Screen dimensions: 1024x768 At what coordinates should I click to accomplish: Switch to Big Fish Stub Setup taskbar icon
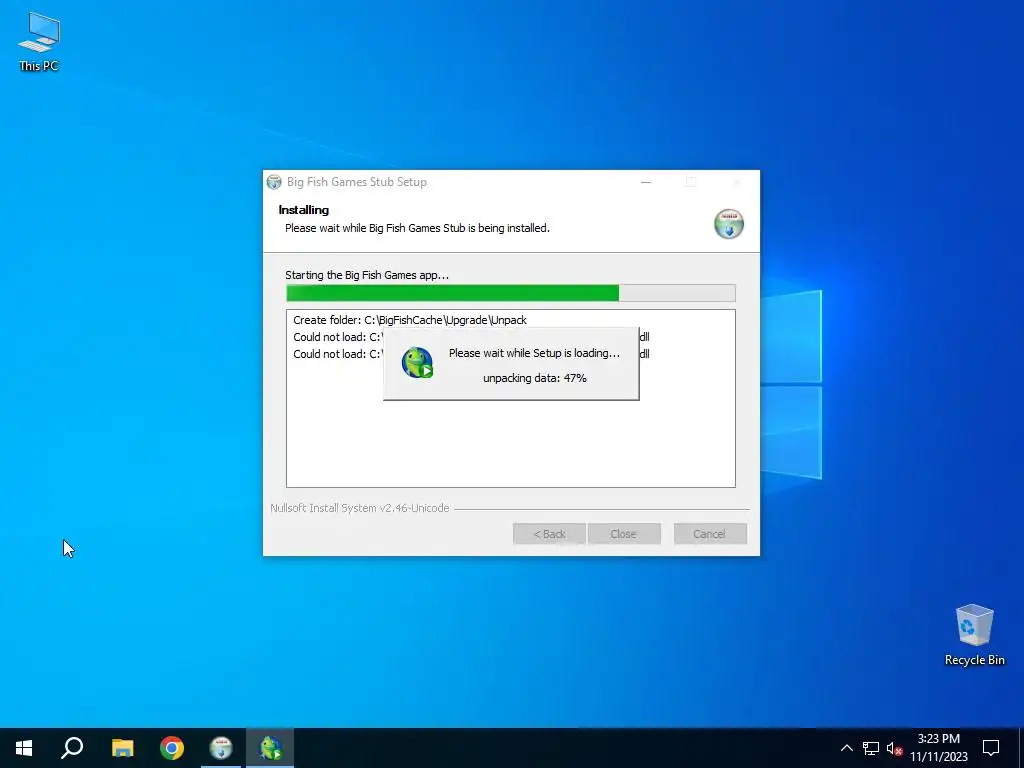coord(221,748)
